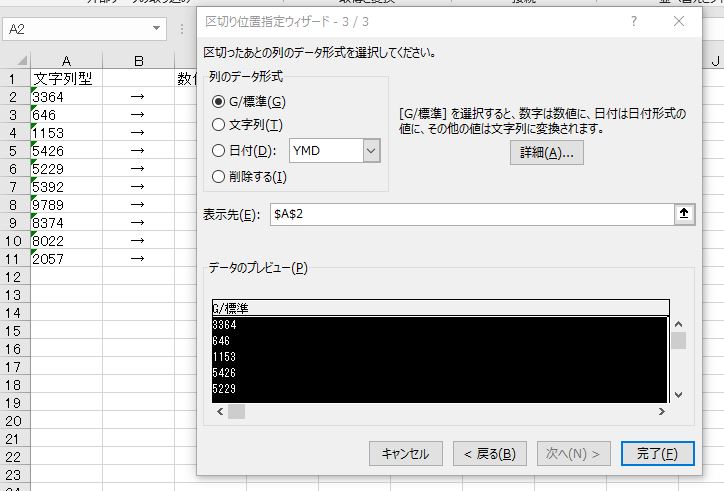Click the Select All corner triangle
724x491 pixels.
click(x=22, y=61)
